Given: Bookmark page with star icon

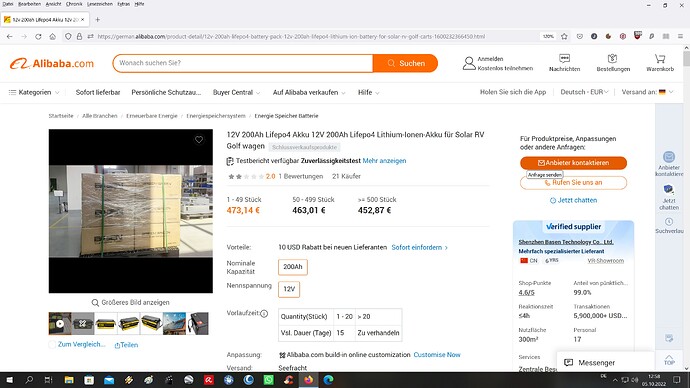Looking at the screenshot, I should [564, 37].
